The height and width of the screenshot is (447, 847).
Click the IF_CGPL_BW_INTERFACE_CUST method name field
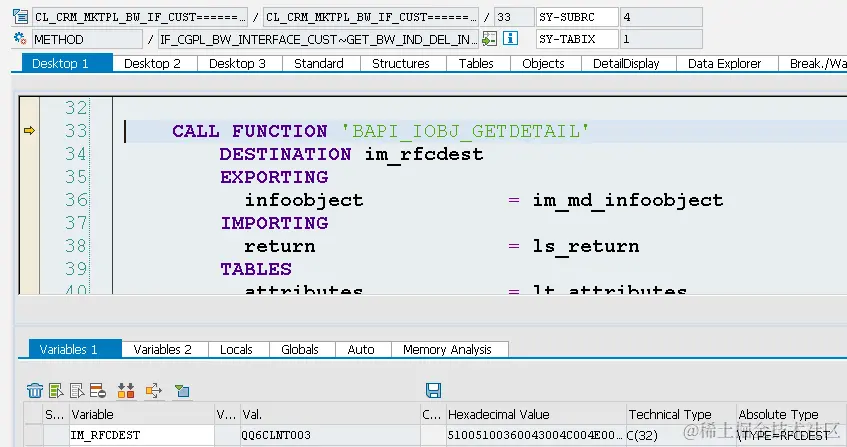click(x=318, y=39)
